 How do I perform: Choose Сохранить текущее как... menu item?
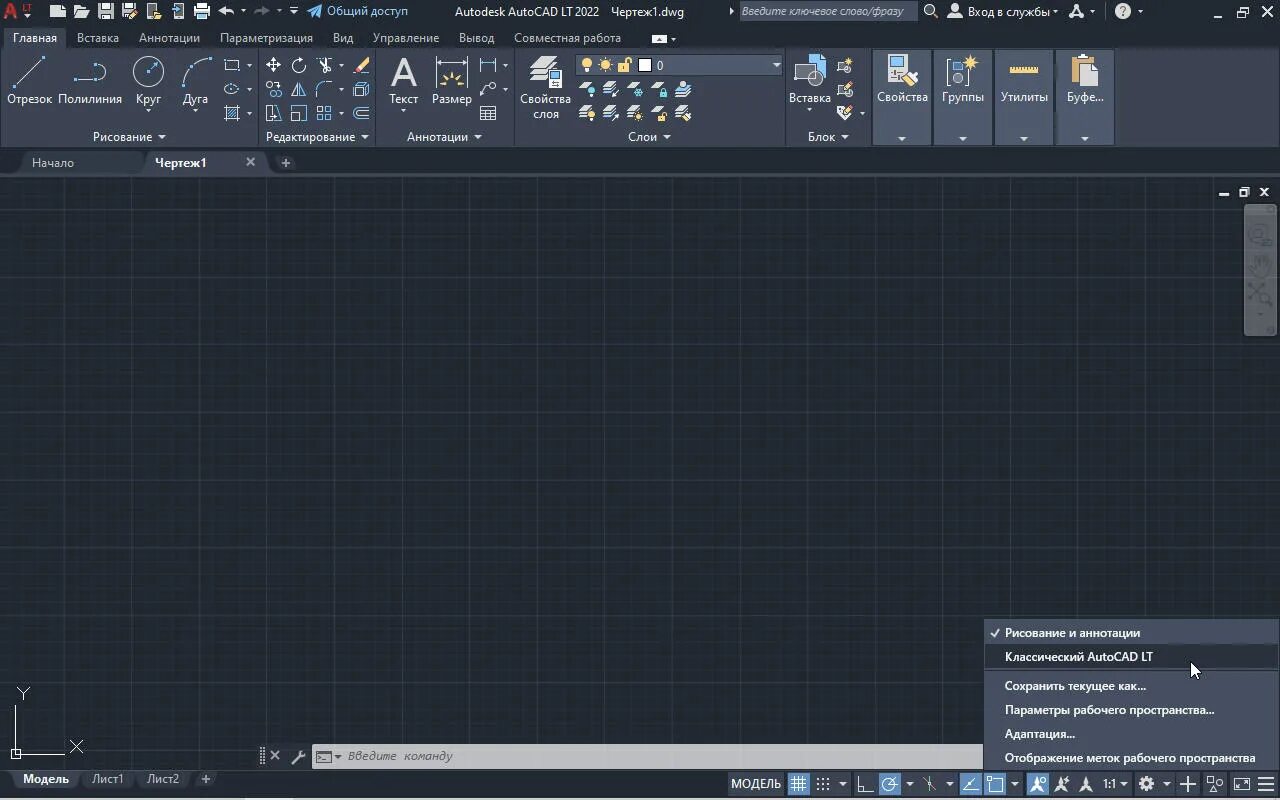tap(1131, 686)
